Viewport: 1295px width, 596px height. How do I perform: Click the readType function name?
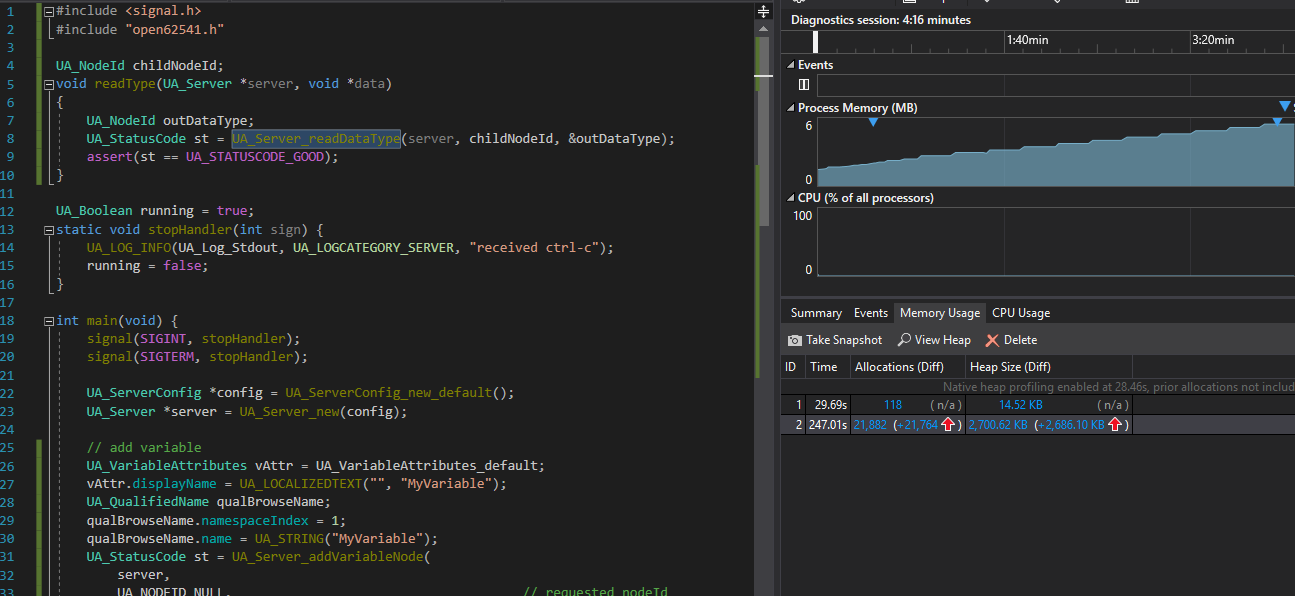[x=125, y=84]
